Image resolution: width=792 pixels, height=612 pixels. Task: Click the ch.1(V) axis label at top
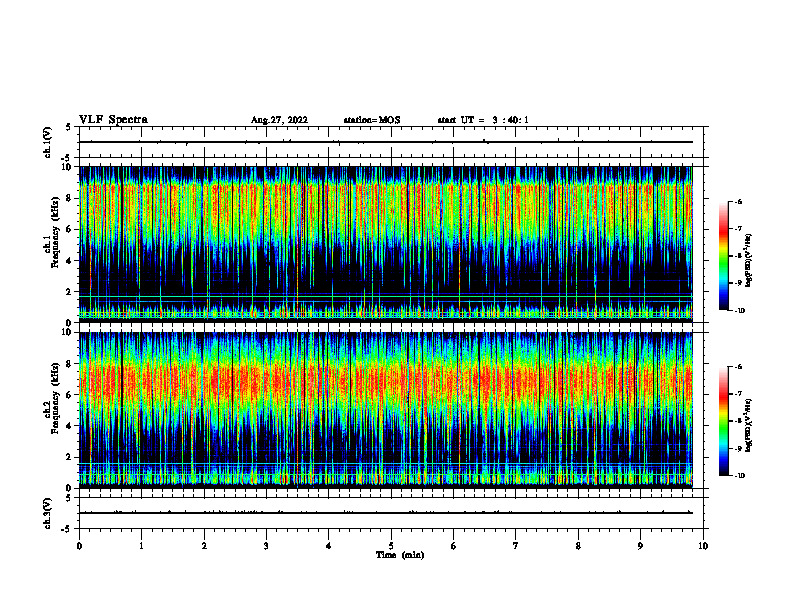(48, 142)
